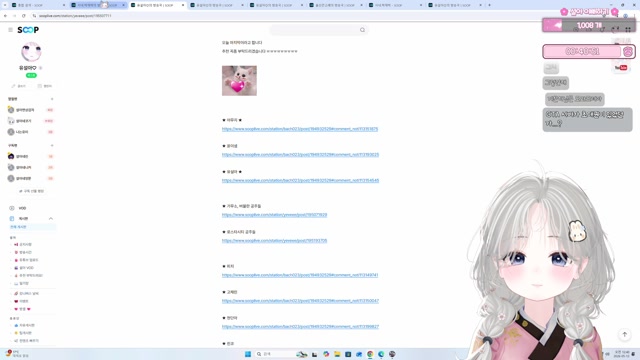The image size is (640, 360).
Task: Switch to the last browser tab on the right
Action: coord(455,5)
